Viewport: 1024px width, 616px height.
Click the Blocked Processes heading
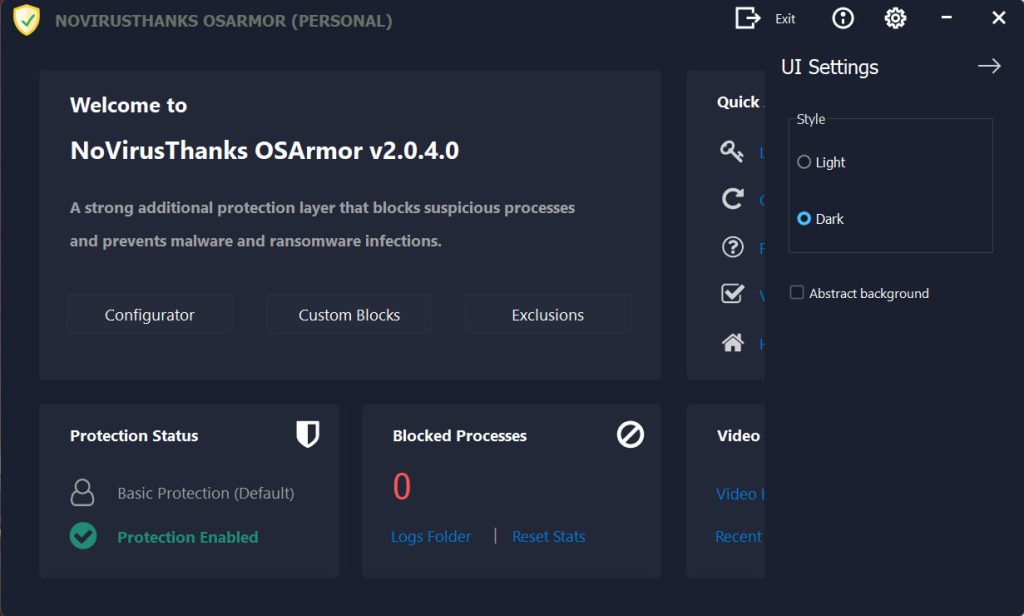pos(459,436)
